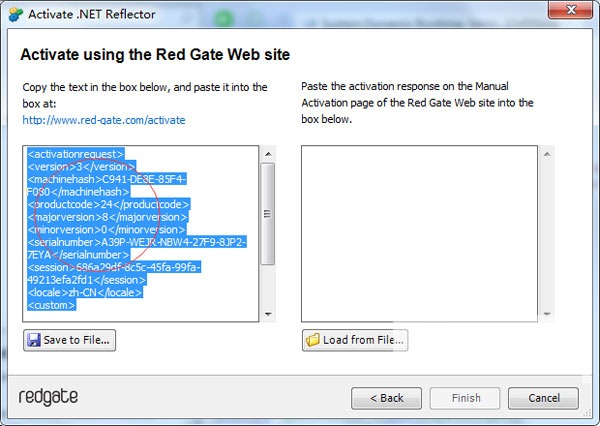This screenshot has height=426, width=600.
Task: Click the Save to File... button
Action: [69, 340]
